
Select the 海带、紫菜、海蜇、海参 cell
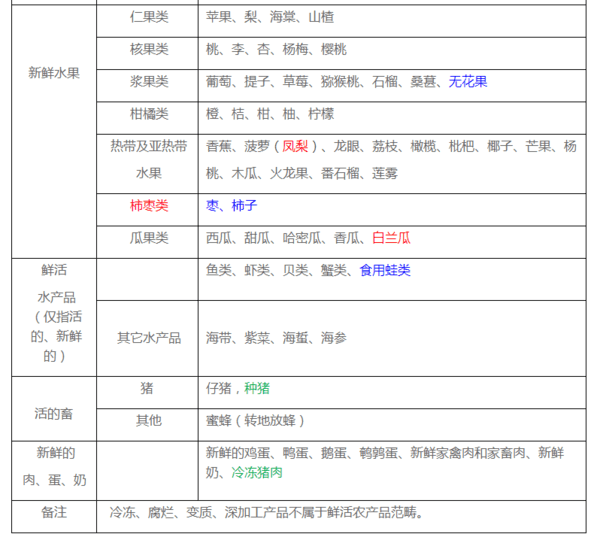[x=276, y=338]
